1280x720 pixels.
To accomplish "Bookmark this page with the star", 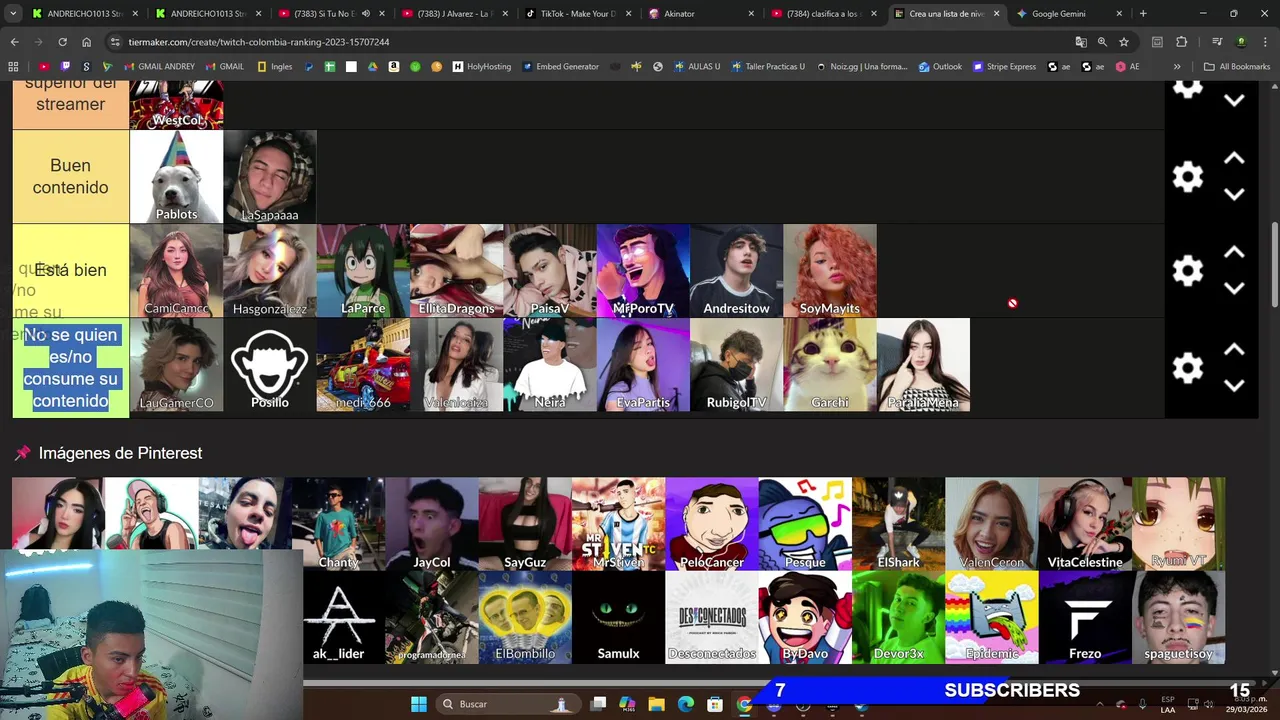I will pos(1124,42).
